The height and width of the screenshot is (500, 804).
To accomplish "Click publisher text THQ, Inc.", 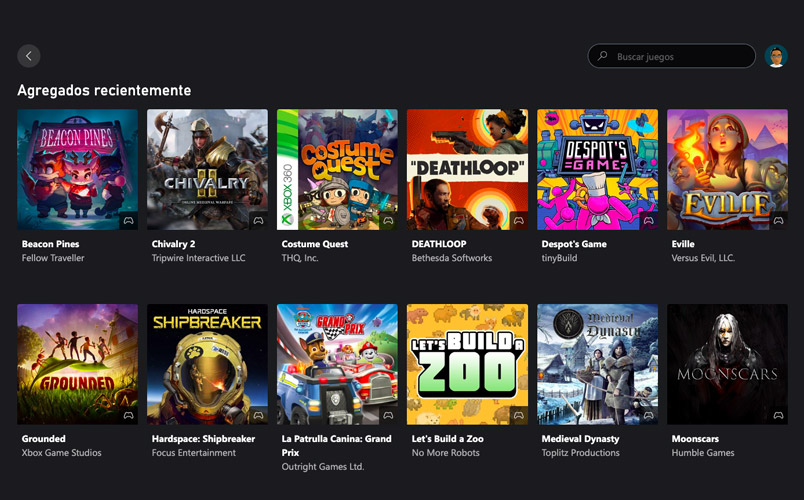I will (300, 258).
